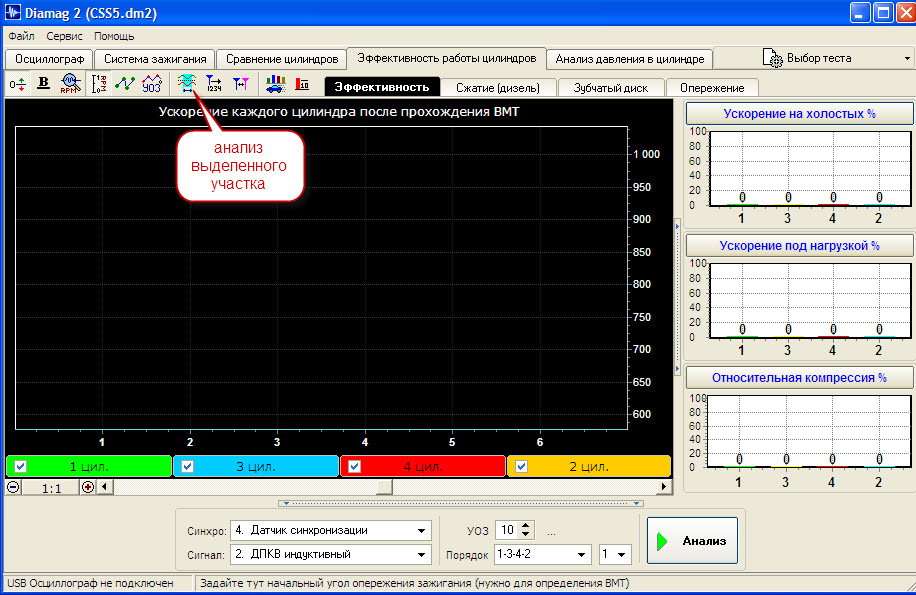Switch to the Осциллограф tab
Viewport: 916px width, 595px height.
49,59
